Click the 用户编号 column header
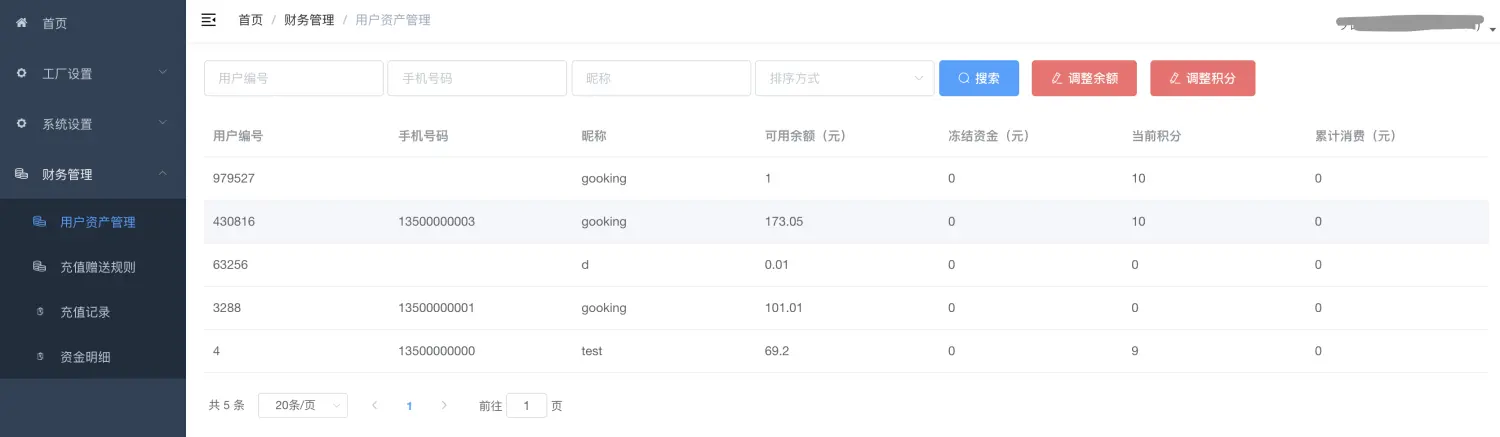This screenshot has width=1500, height=437. pyautogui.click(x=238, y=136)
